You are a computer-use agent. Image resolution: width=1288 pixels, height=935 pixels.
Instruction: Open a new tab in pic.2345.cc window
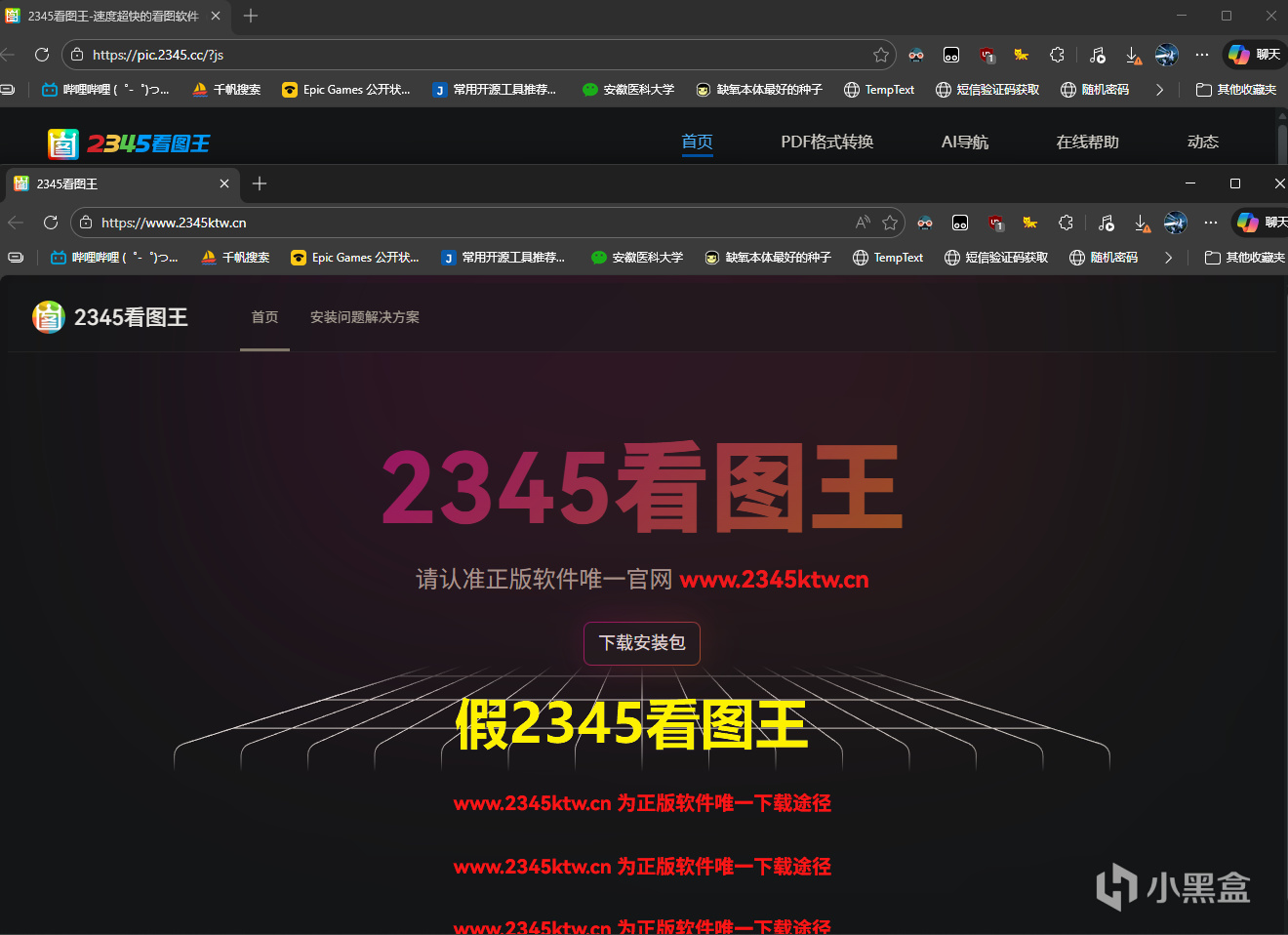[x=251, y=16]
